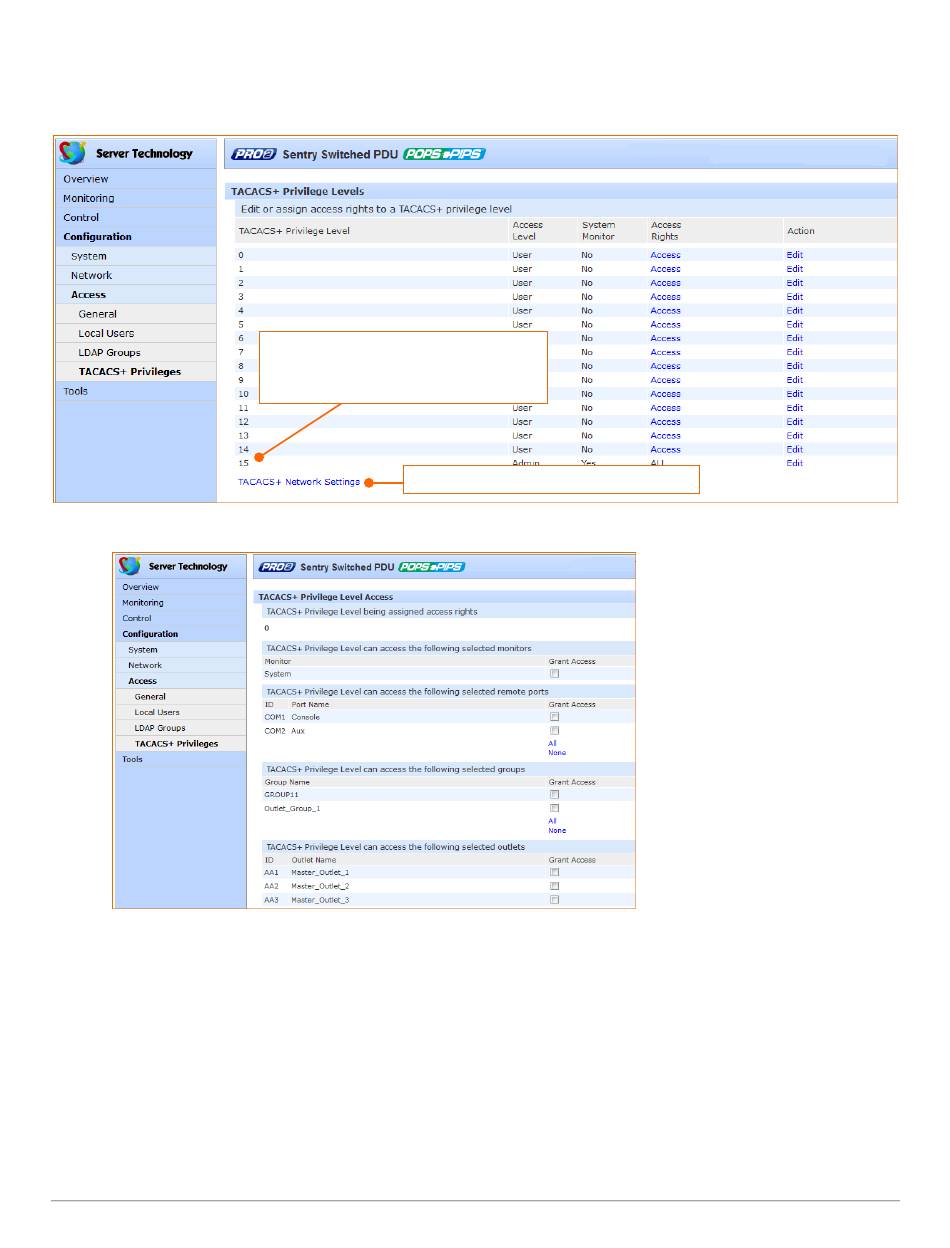Viewport: 950px width, 1248px height.
Task: Click the POPS PIPS badge in lower banner
Action: tap(431, 567)
